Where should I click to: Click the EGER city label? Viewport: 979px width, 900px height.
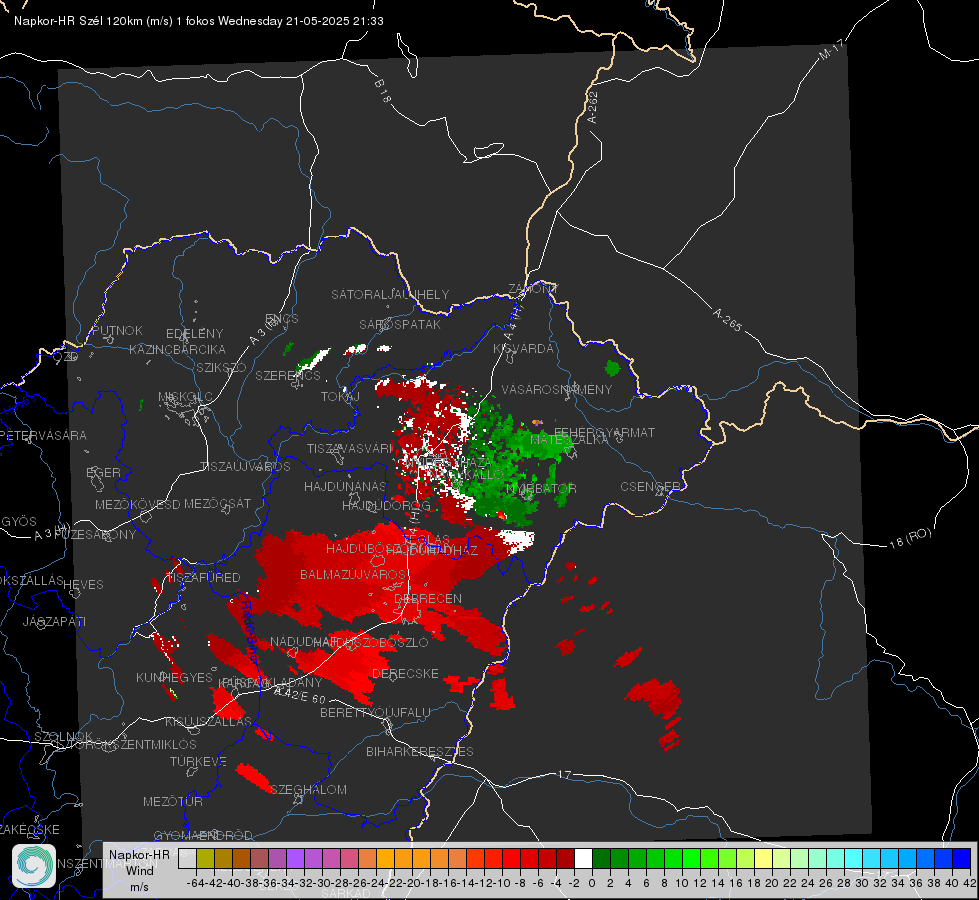tap(104, 472)
